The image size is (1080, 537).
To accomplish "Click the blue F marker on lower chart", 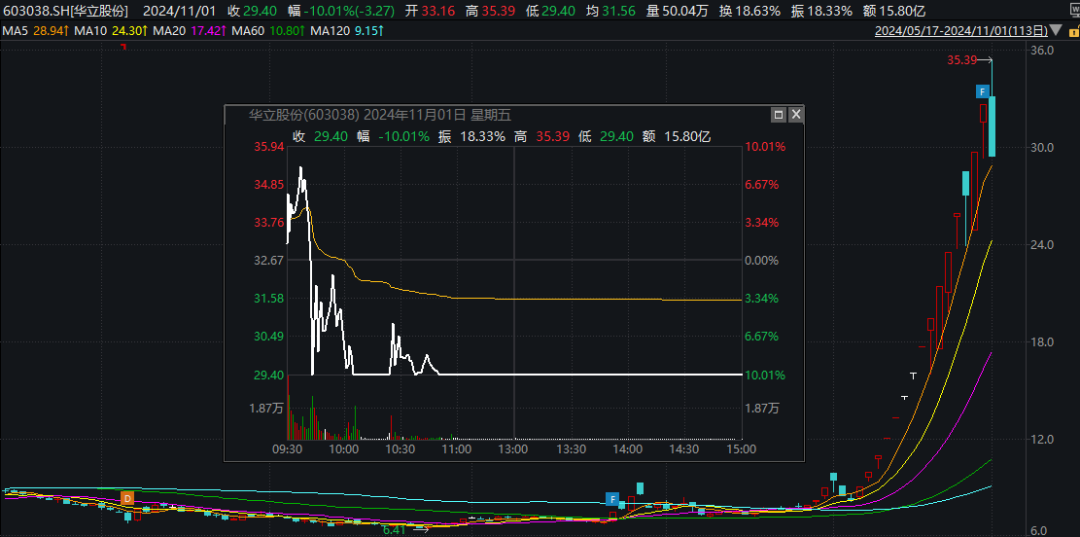I will pyautogui.click(x=612, y=498).
